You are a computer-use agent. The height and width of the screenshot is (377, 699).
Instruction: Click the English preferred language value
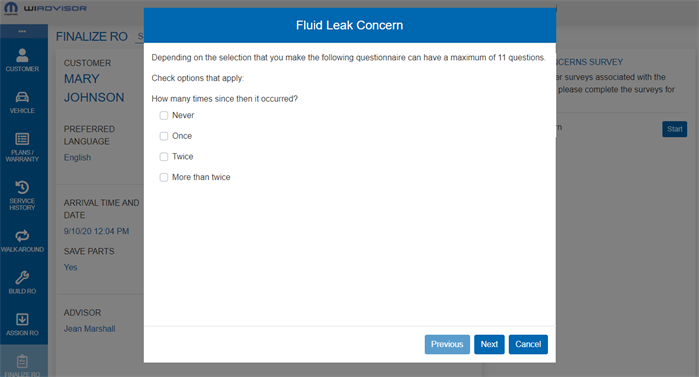(x=78, y=158)
